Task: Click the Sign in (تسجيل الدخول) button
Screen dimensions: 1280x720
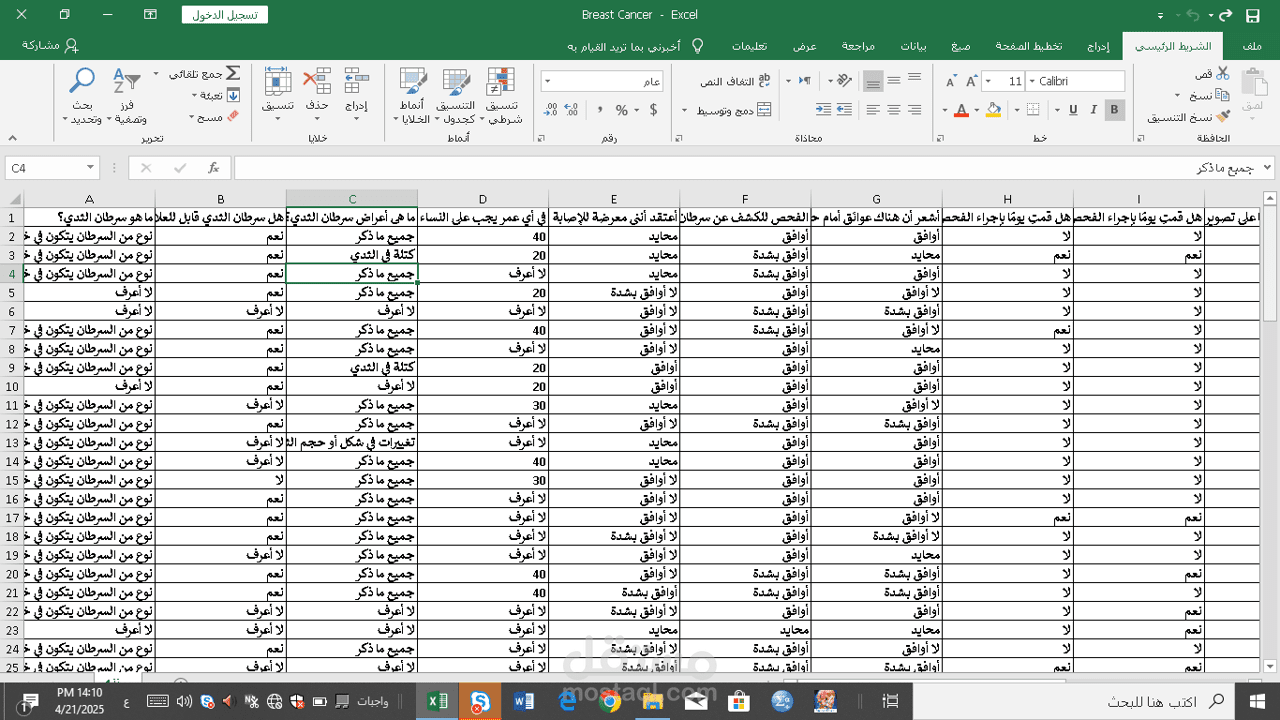Action: click(225, 15)
